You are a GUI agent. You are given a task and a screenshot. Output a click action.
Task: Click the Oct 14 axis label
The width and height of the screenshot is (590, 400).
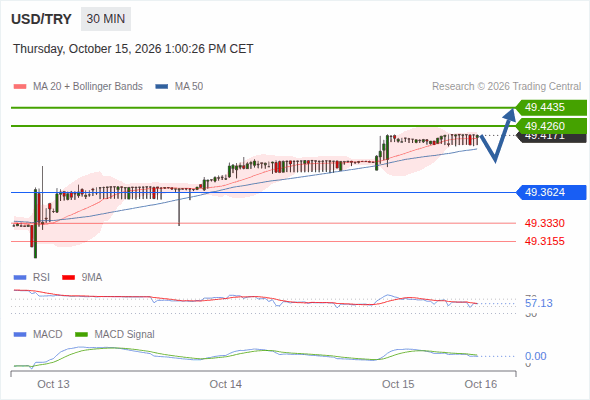coord(226,384)
